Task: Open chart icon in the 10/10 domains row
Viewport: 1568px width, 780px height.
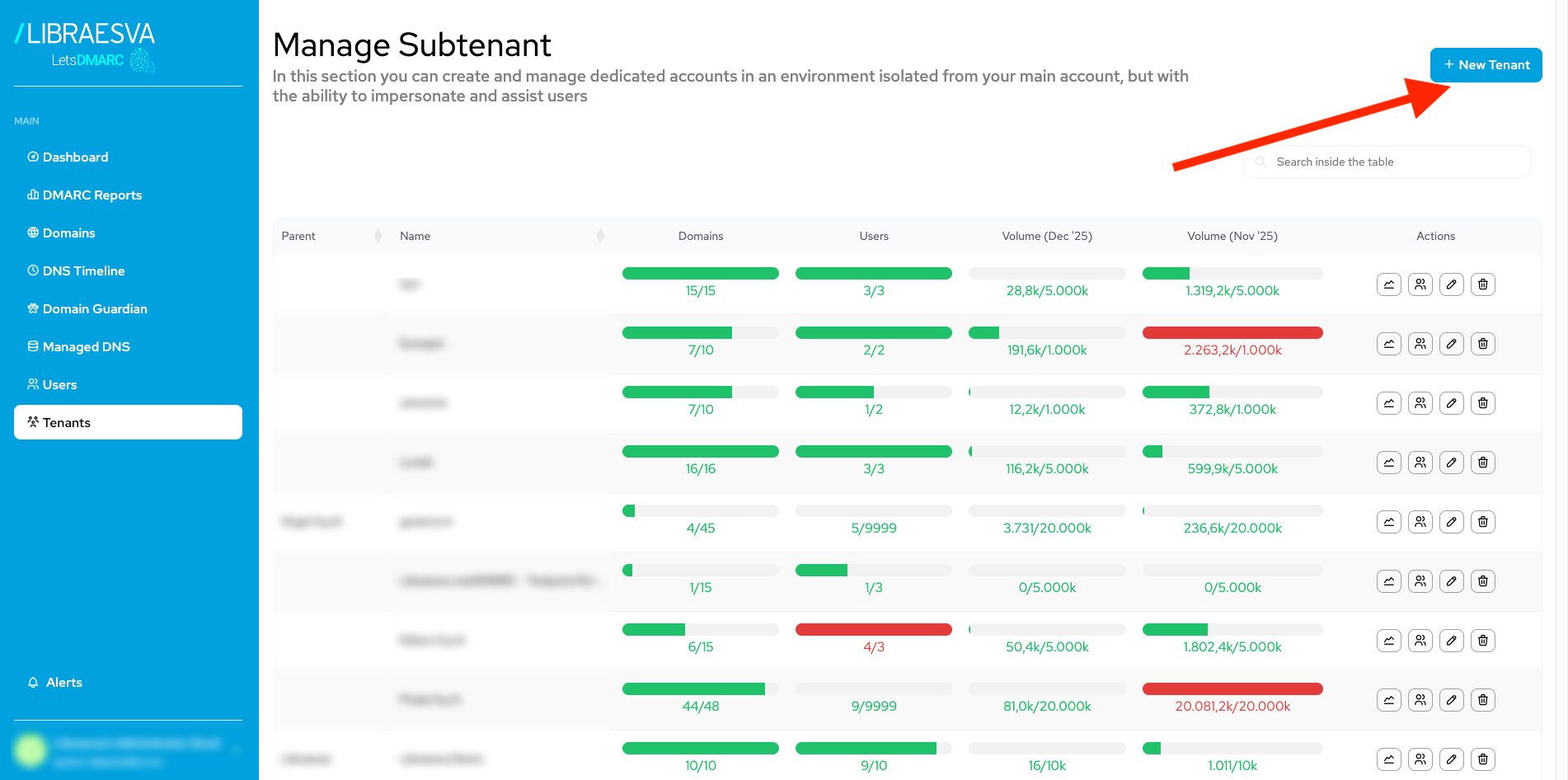Action: pos(1389,759)
